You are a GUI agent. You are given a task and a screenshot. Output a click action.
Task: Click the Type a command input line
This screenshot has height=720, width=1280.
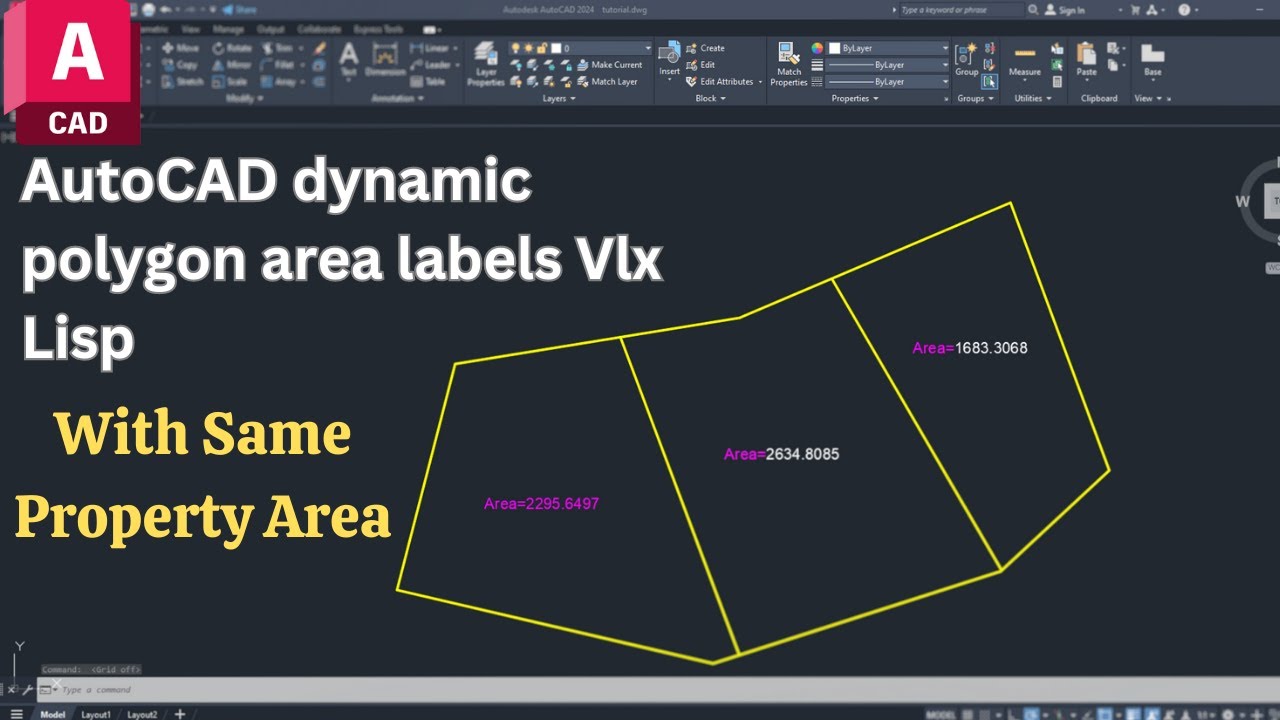[660, 690]
